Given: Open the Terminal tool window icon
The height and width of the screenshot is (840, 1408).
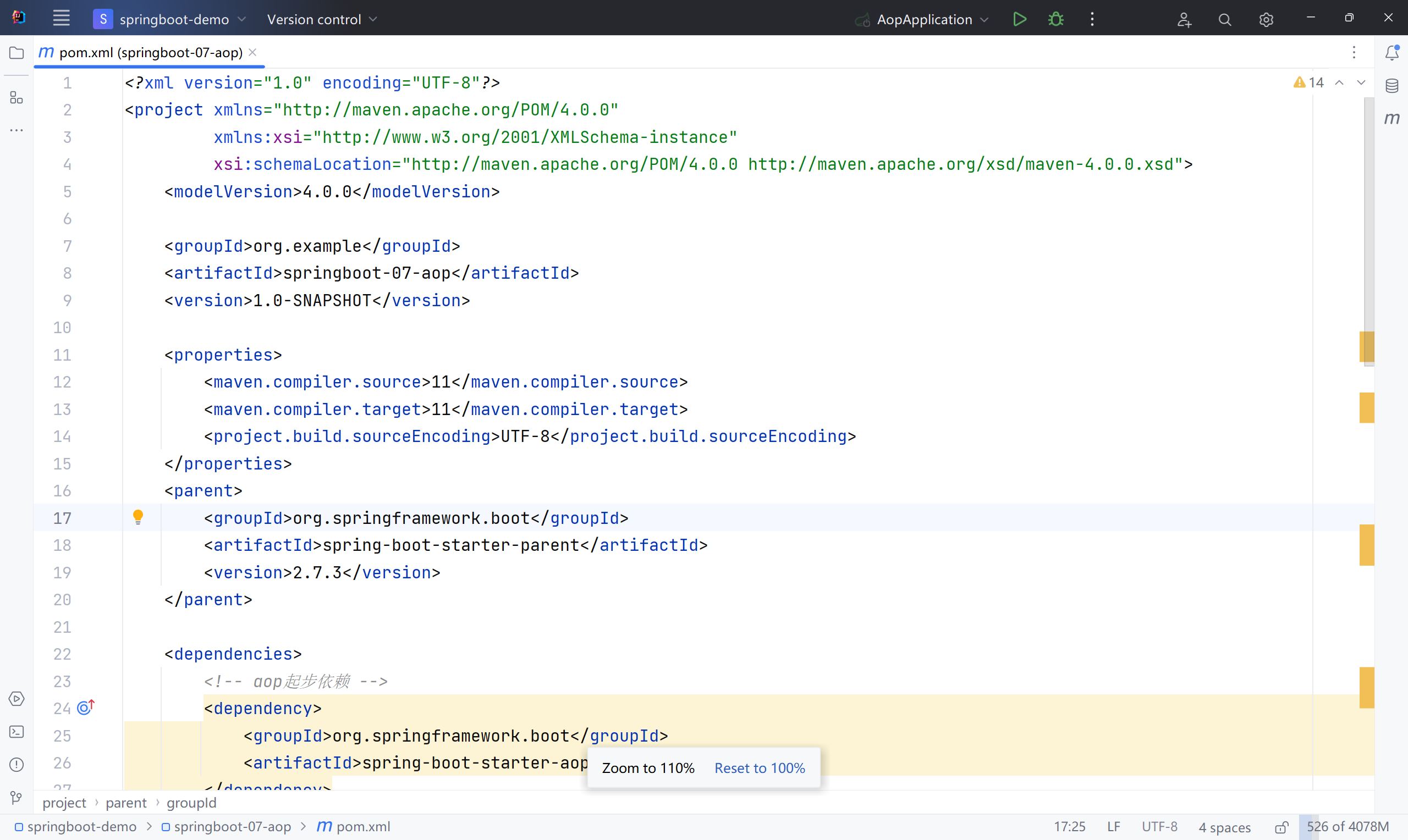Looking at the screenshot, I should coord(16,731).
